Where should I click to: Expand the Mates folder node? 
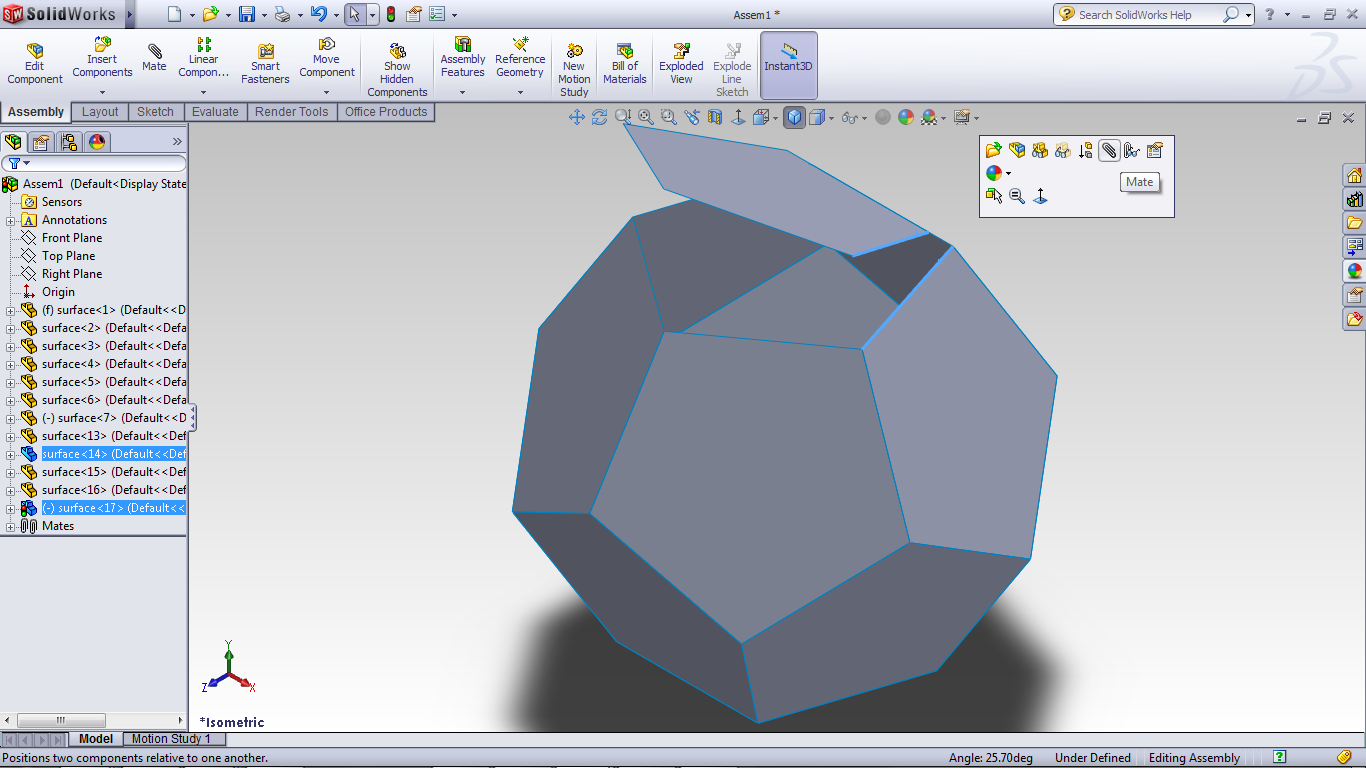11,526
